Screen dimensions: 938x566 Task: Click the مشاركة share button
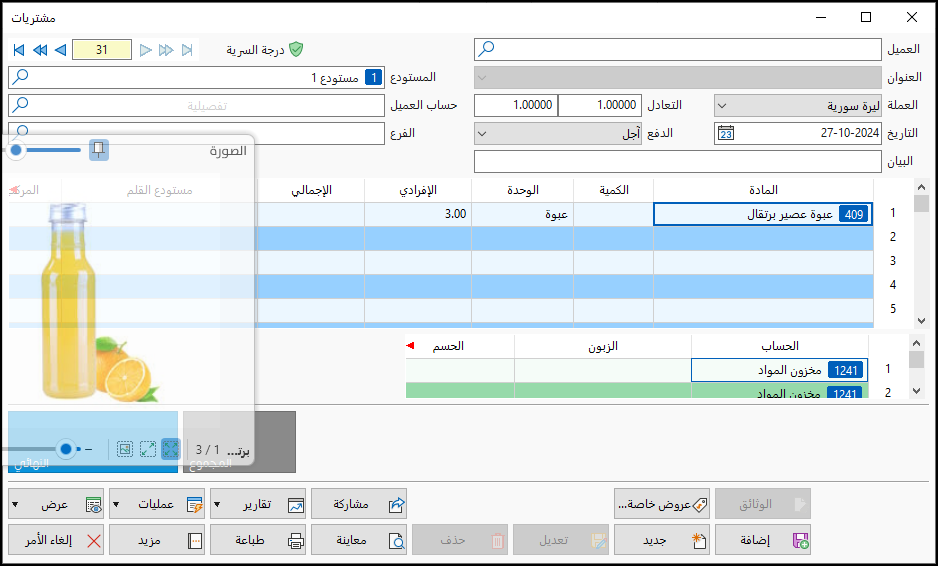click(359, 504)
